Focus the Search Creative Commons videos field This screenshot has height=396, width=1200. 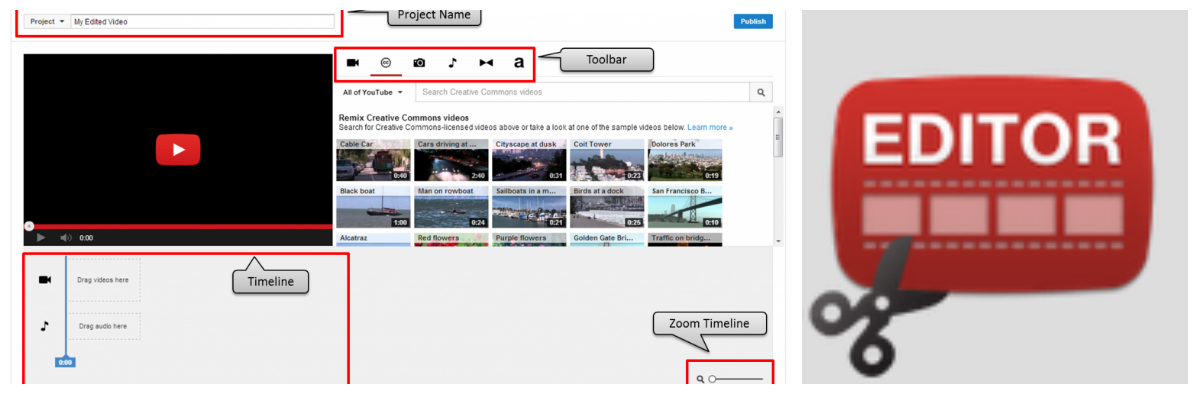583,92
